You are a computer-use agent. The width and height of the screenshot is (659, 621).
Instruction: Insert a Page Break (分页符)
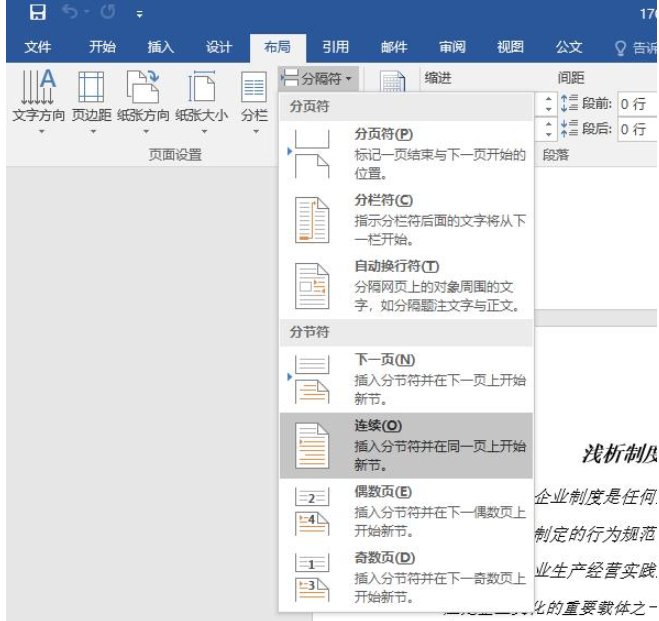coord(406,150)
